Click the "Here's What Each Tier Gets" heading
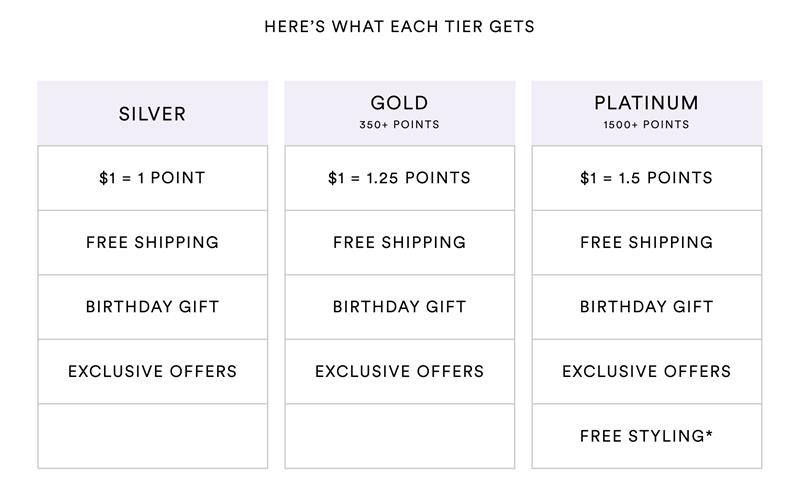The height and width of the screenshot is (499, 800). [x=399, y=27]
